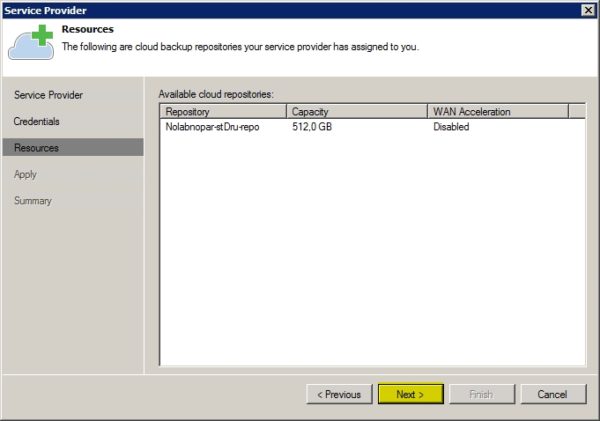Click the cloud plus wizard icon
The width and height of the screenshot is (600, 421).
pyautogui.click(x=31, y=42)
